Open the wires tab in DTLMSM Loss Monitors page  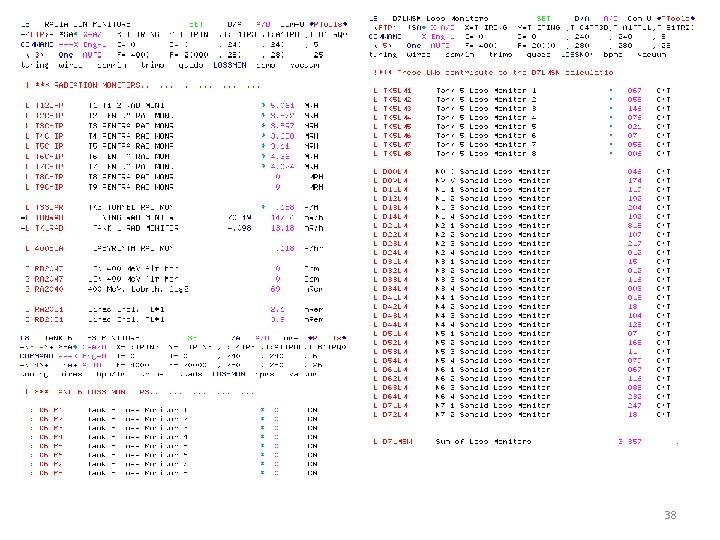(x=418, y=55)
